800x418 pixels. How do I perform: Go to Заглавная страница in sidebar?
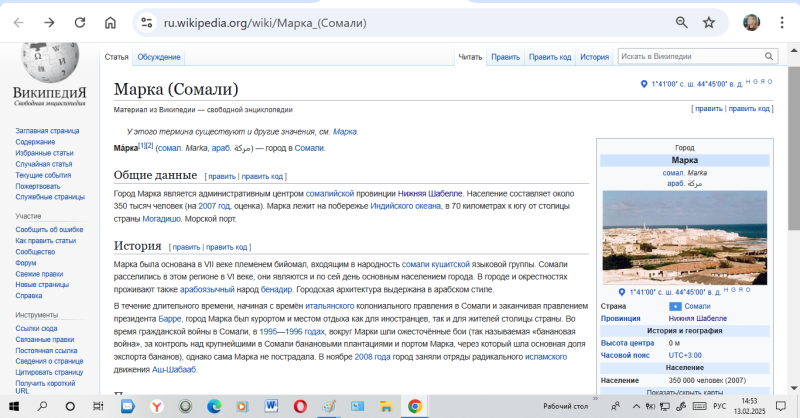click(x=47, y=131)
